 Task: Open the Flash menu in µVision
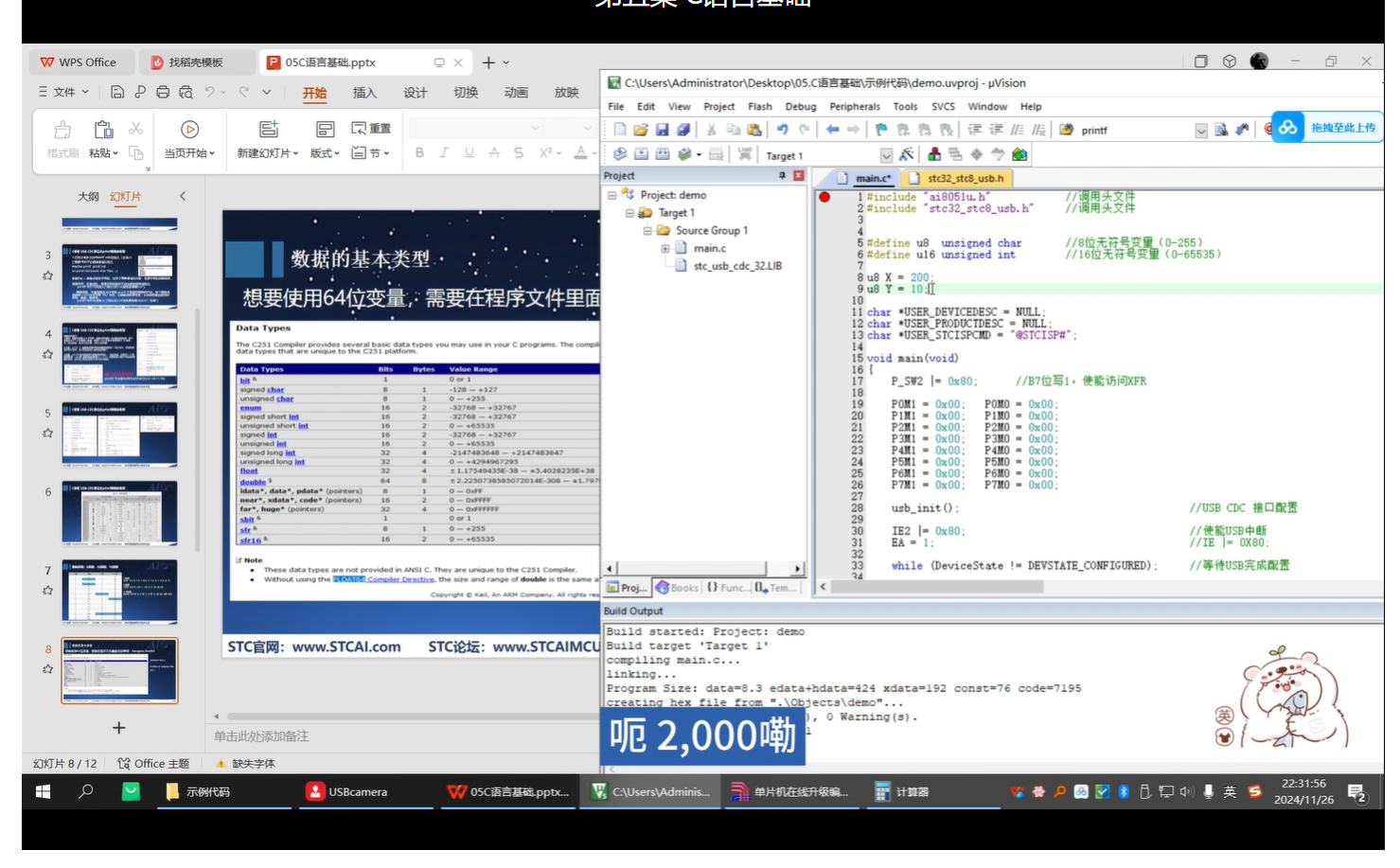pyautogui.click(x=759, y=107)
